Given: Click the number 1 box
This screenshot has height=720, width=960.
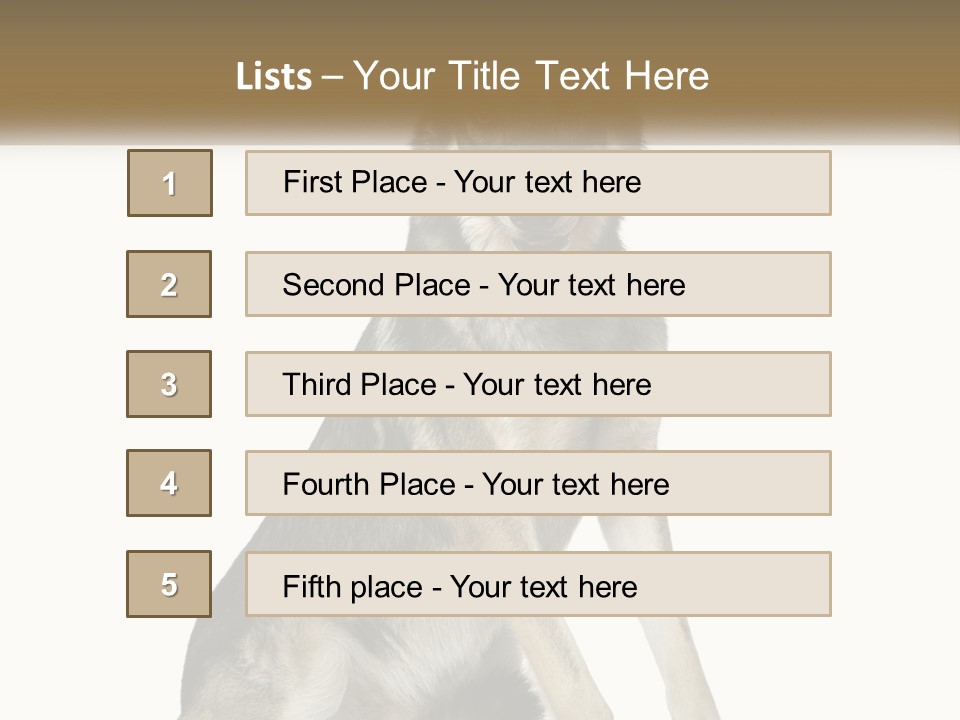Looking at the screenshot, I should coord(169,183).
